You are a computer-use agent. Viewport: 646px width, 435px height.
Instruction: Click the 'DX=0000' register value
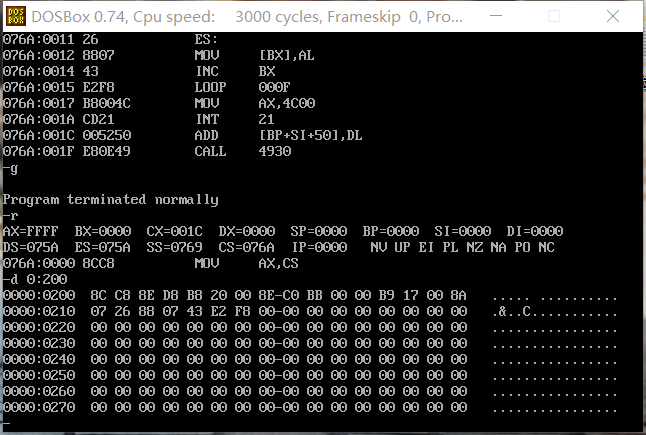pyautogui.click(x=247, y=231)
